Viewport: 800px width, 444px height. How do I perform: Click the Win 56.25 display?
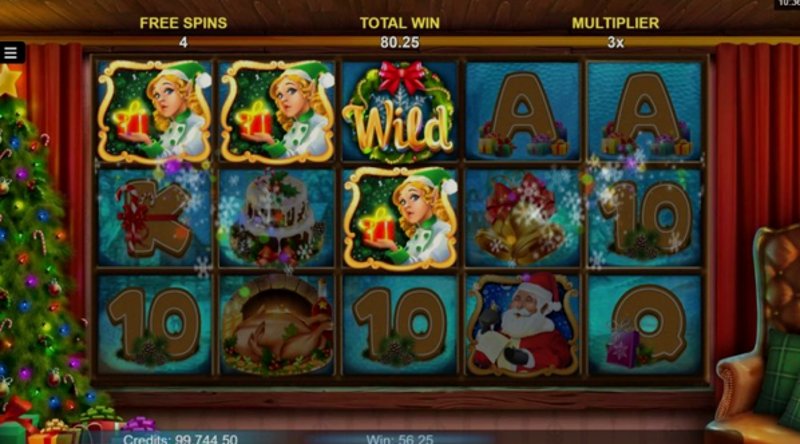[400, 439]
